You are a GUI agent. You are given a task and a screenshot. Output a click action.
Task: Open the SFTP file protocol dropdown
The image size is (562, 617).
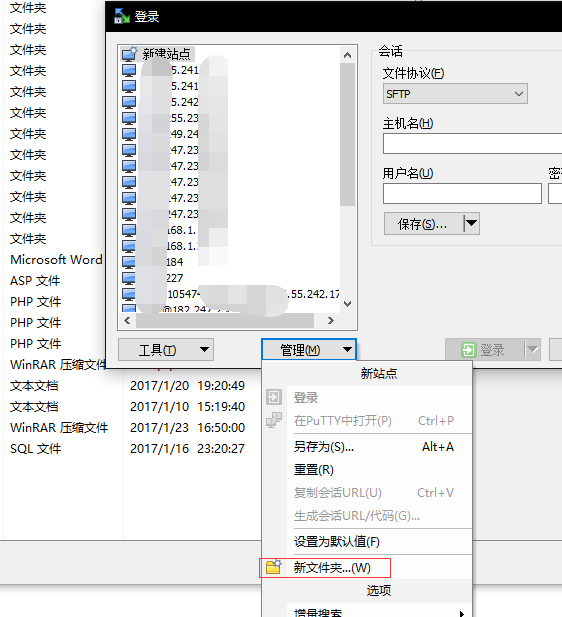(x=455, y=94)
